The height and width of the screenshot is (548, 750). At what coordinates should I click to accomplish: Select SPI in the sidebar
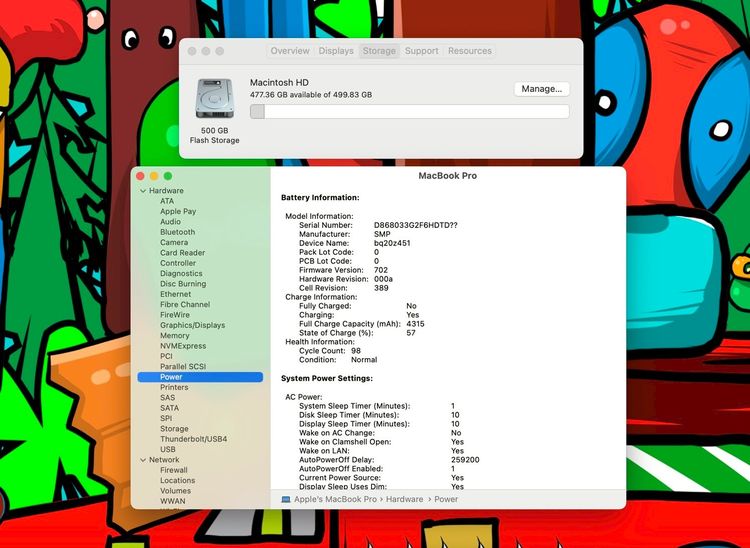point(166,418)
